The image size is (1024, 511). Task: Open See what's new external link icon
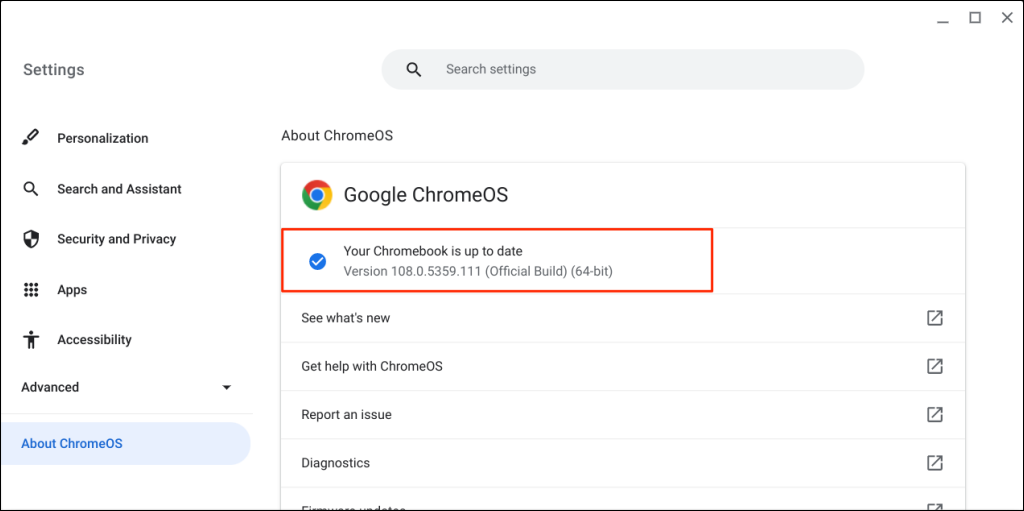coord(934,318)
